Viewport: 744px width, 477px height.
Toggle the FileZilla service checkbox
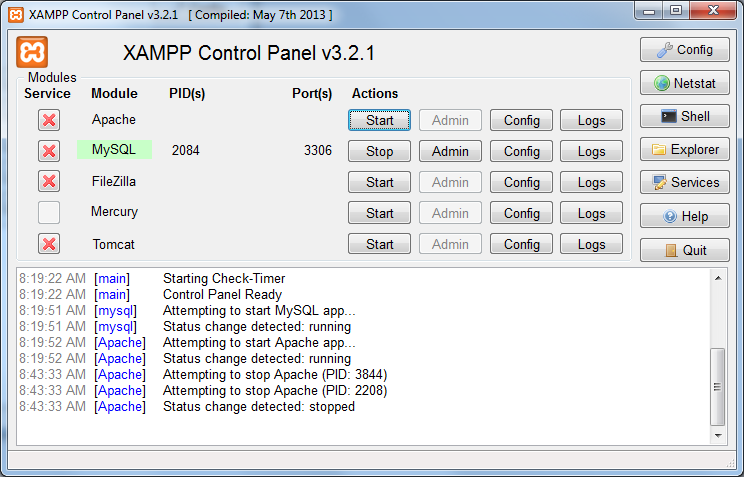[49, 181]
